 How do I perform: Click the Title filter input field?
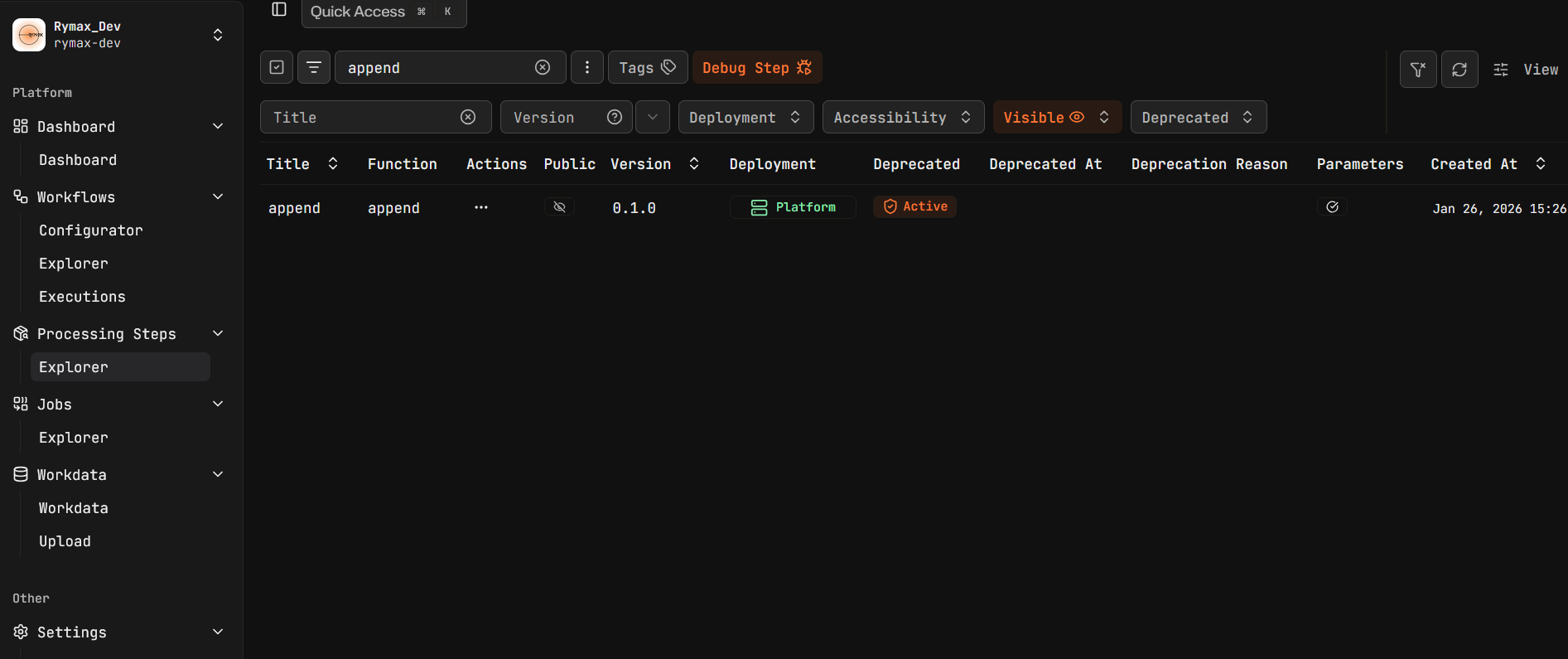363,117
